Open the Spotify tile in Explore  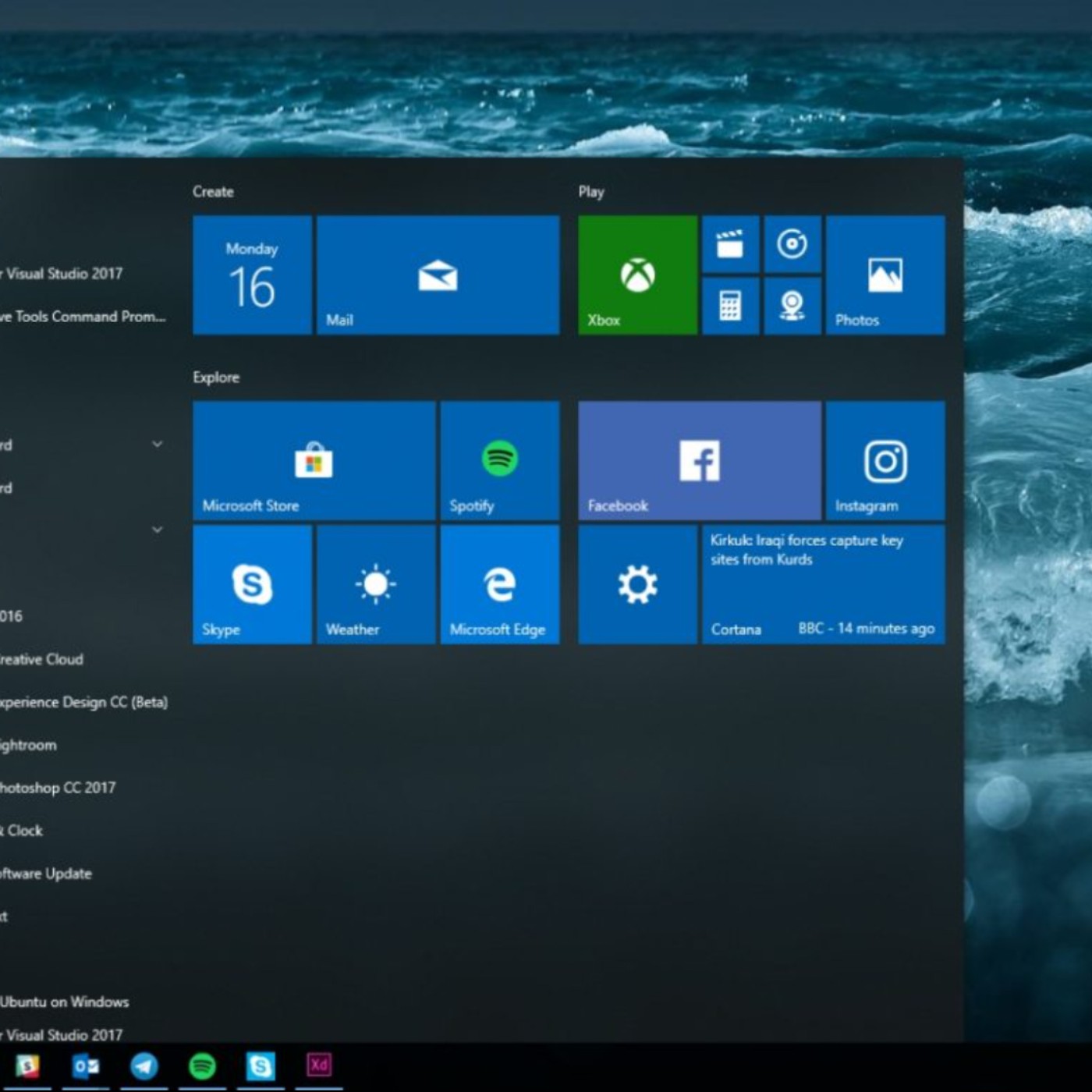[499, 460]
